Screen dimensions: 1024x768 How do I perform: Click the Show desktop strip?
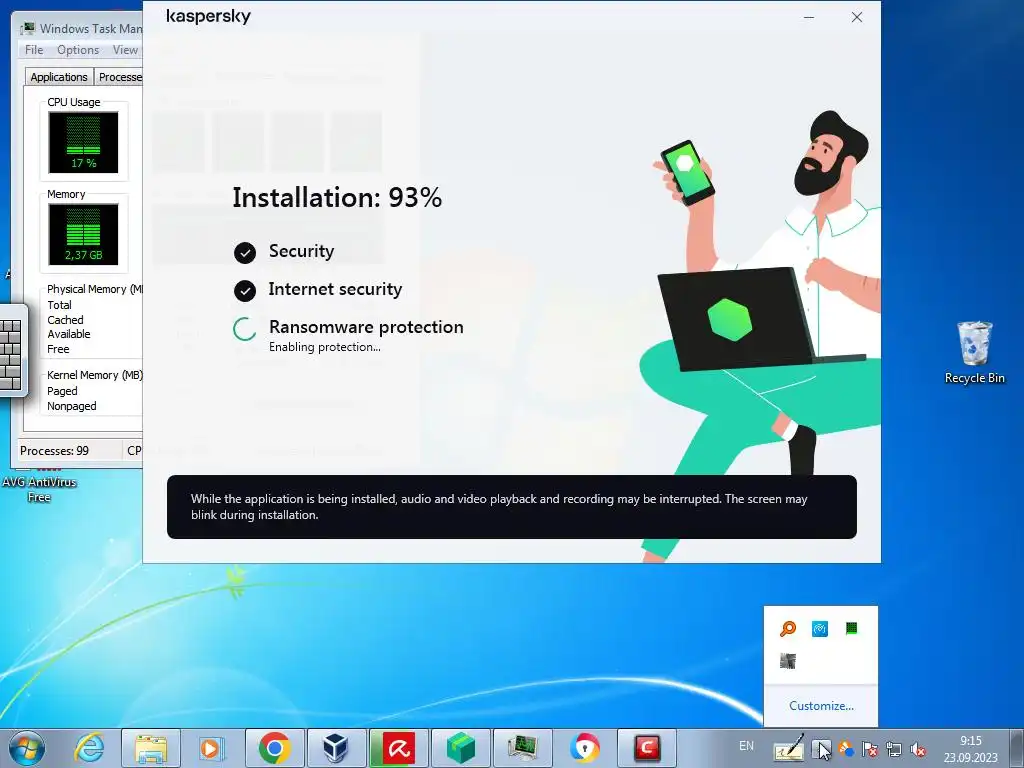1017,748
